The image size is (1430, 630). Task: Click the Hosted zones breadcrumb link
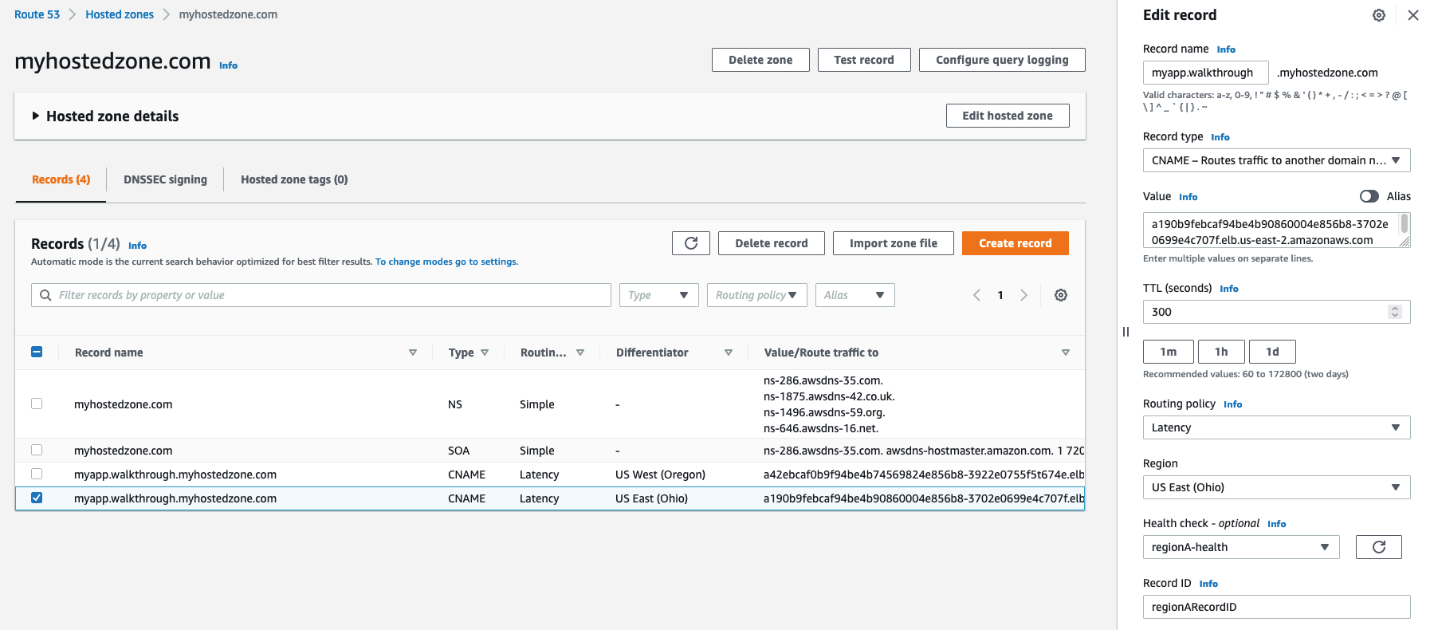(x=118, y=15)
